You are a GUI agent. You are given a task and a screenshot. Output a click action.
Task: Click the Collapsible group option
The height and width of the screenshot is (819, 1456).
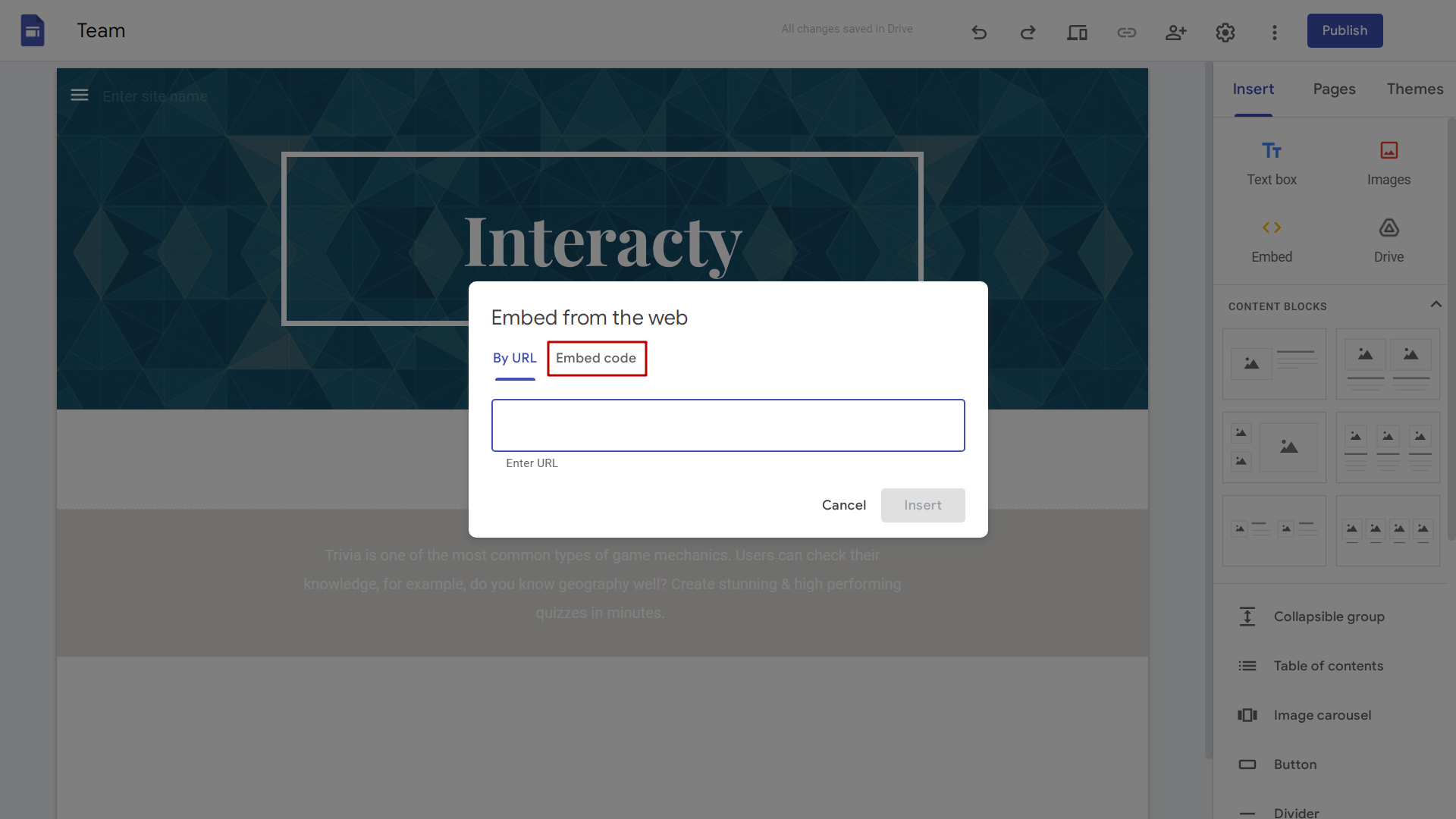click(1329, 616)
